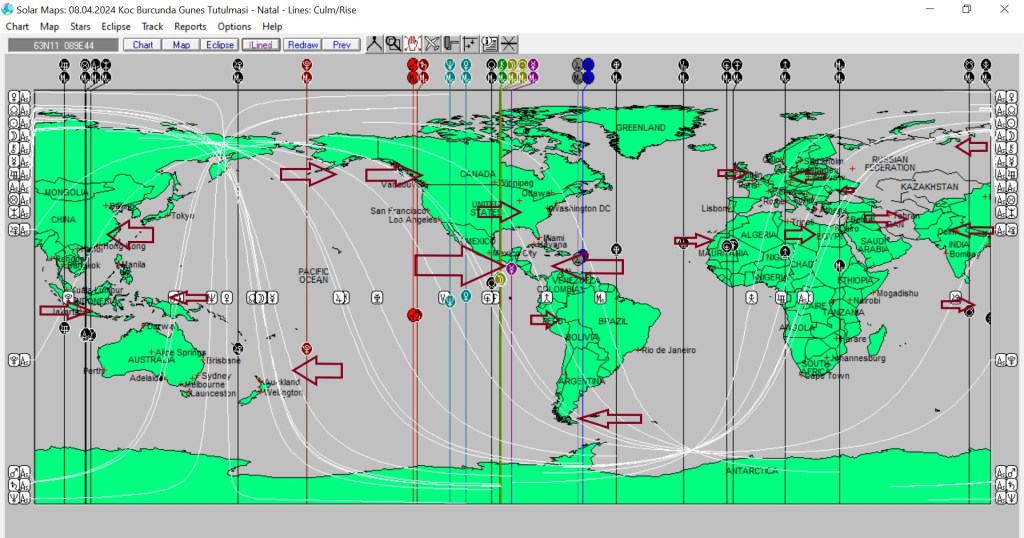Select the compass dividers tool icon
1024x538 pixels.
[374, 44]
